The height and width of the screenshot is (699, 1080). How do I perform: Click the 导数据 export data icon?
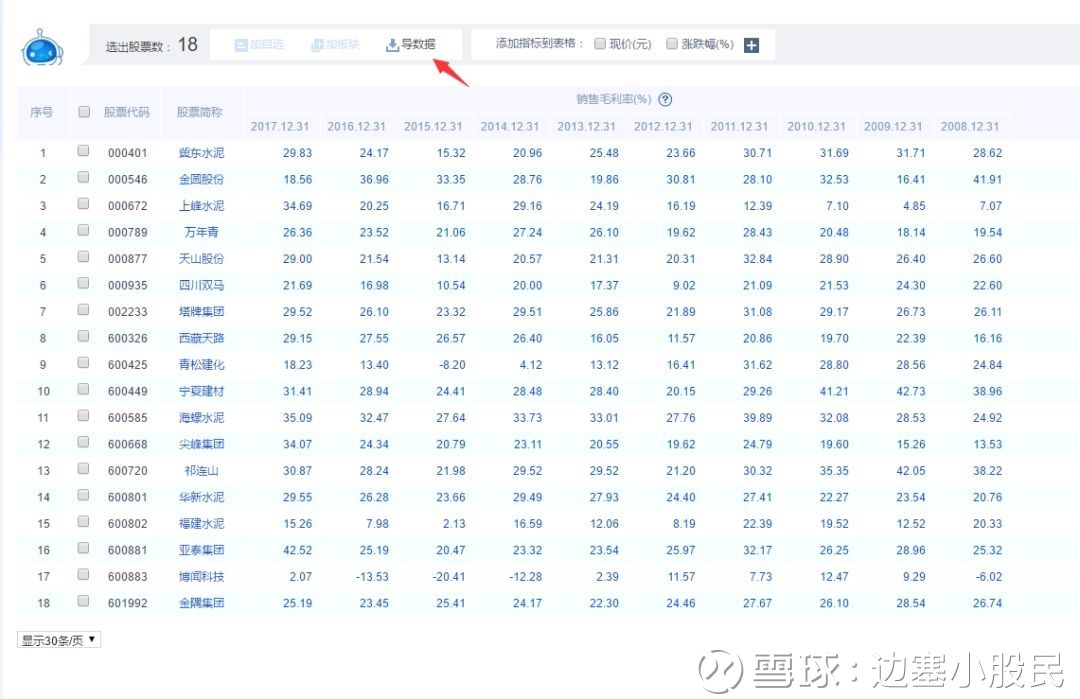point(414,43)
